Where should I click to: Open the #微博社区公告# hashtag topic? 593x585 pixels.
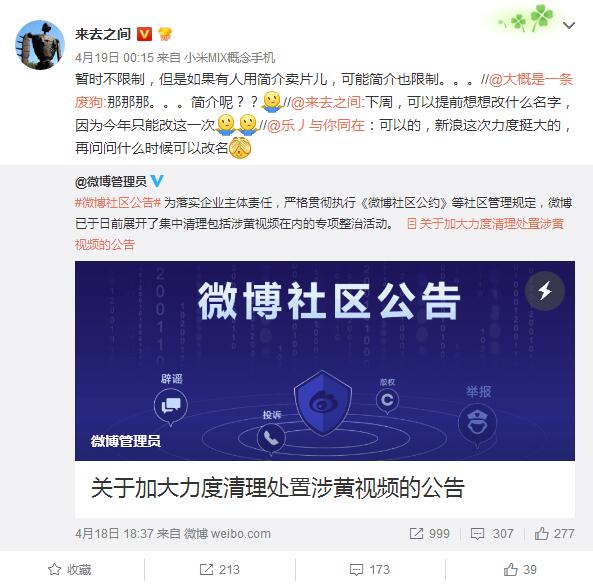(118, 203)
